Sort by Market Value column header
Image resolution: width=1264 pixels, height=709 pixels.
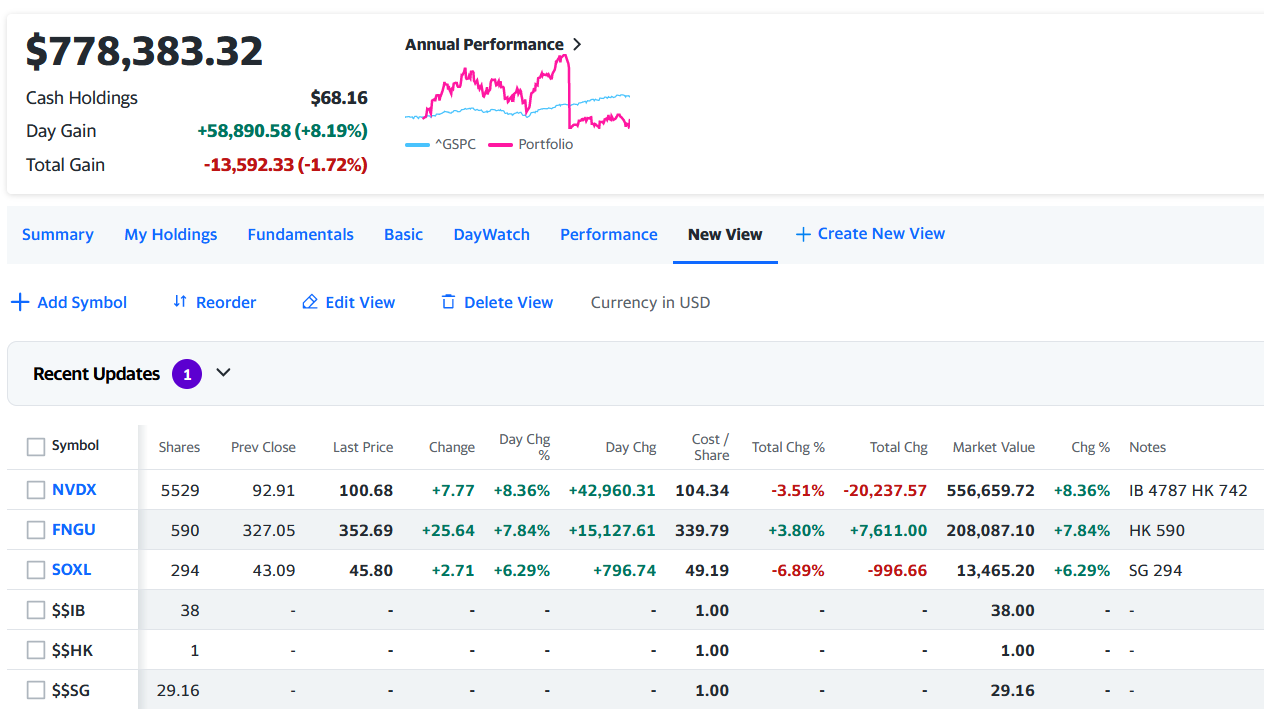(993, 447)
